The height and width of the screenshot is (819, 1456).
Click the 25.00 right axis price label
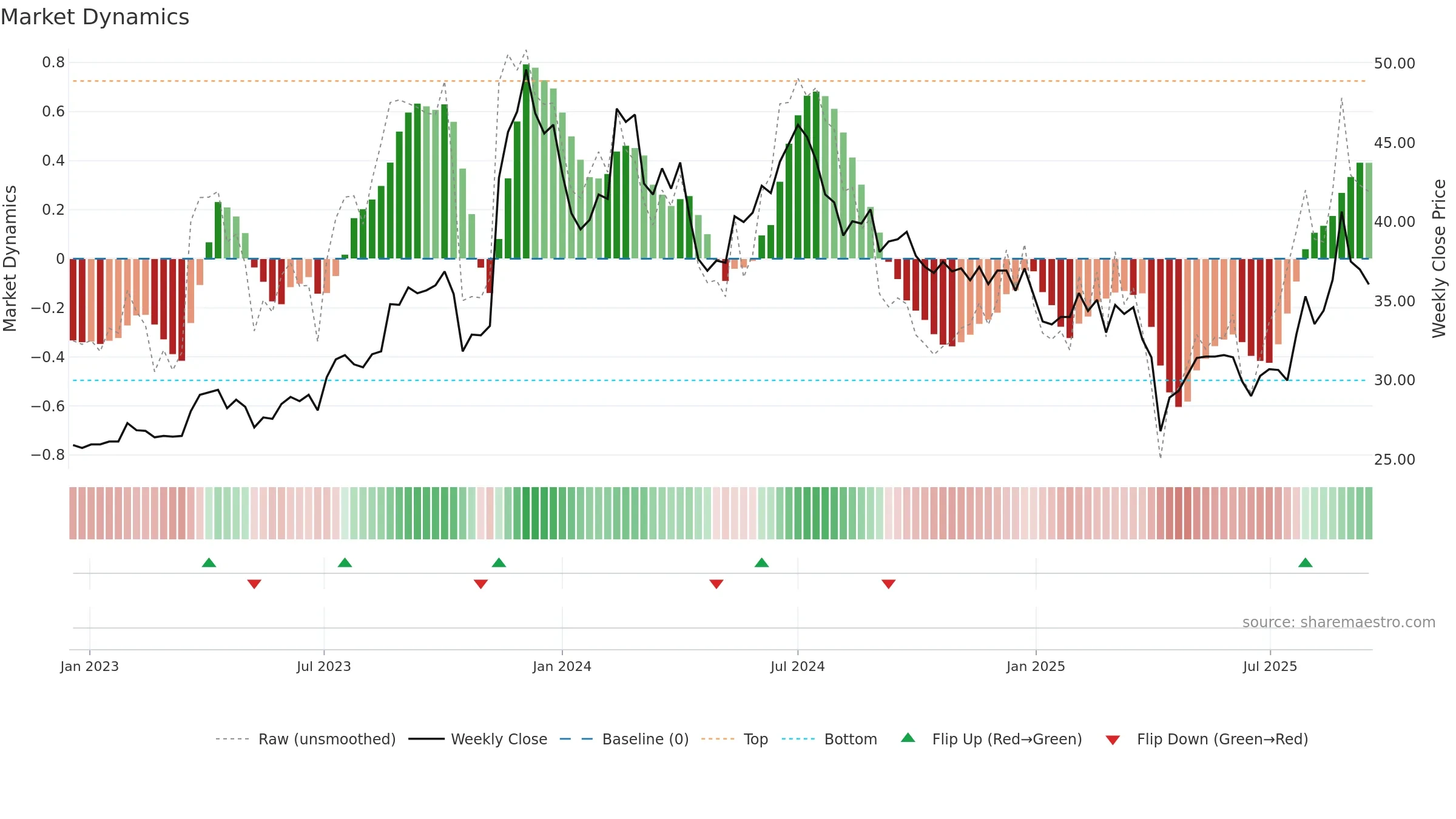(1394, 460)
